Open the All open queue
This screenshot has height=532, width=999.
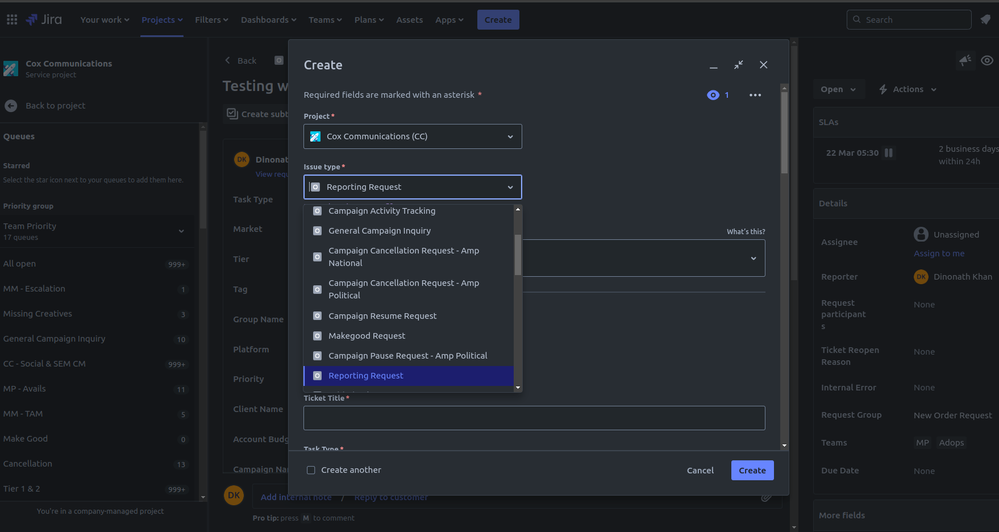click(96, 264)
